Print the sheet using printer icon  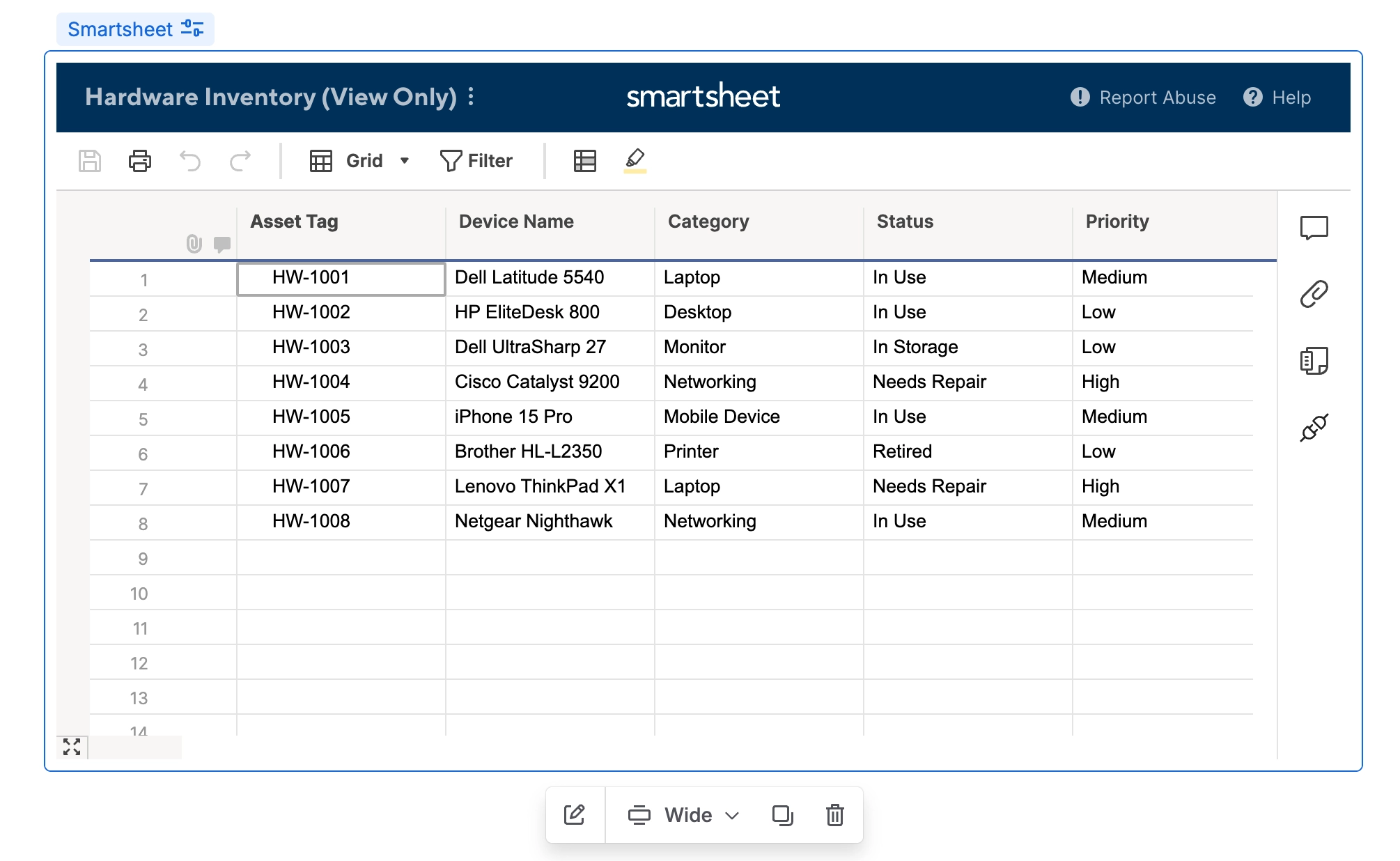coord(140,161)
